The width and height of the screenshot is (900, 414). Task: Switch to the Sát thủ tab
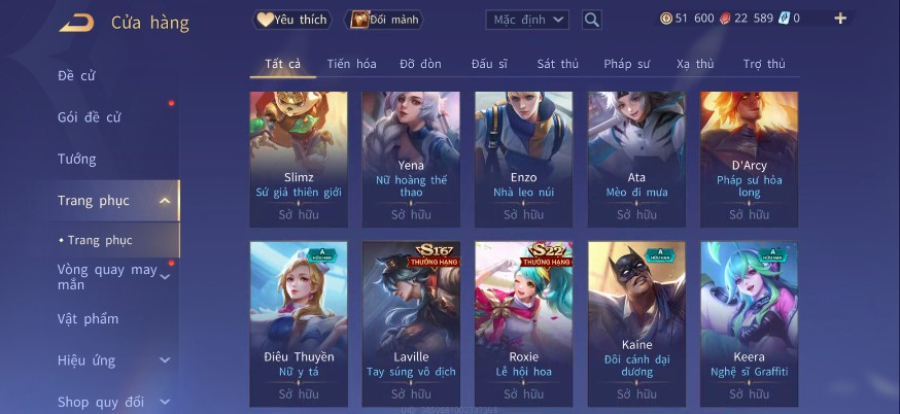pos(557,64)
